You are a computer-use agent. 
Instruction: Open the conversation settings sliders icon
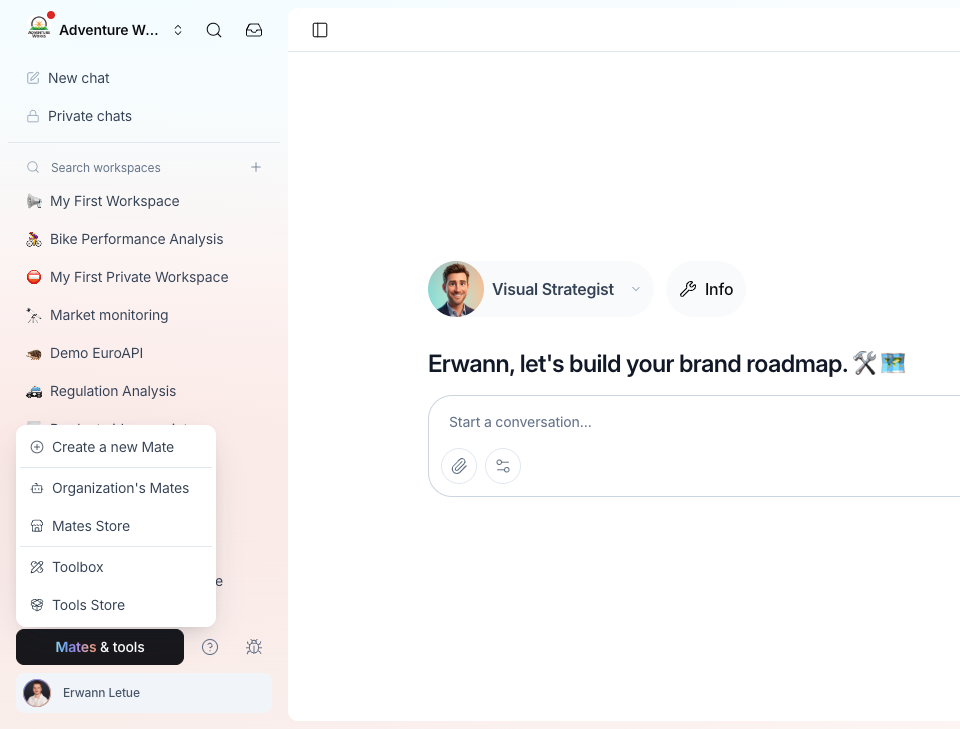503,466
